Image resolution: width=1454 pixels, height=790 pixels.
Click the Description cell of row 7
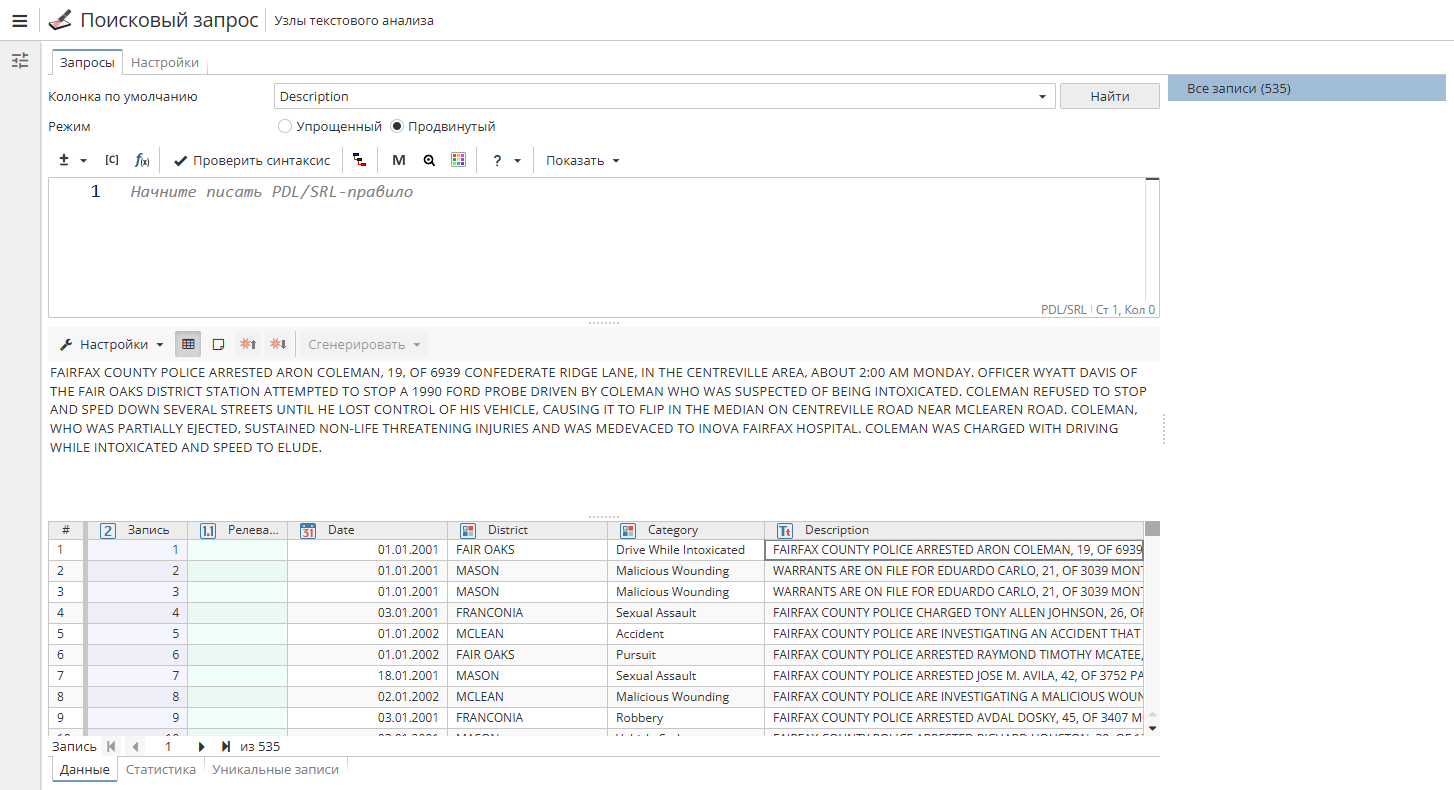pos(954,675)
